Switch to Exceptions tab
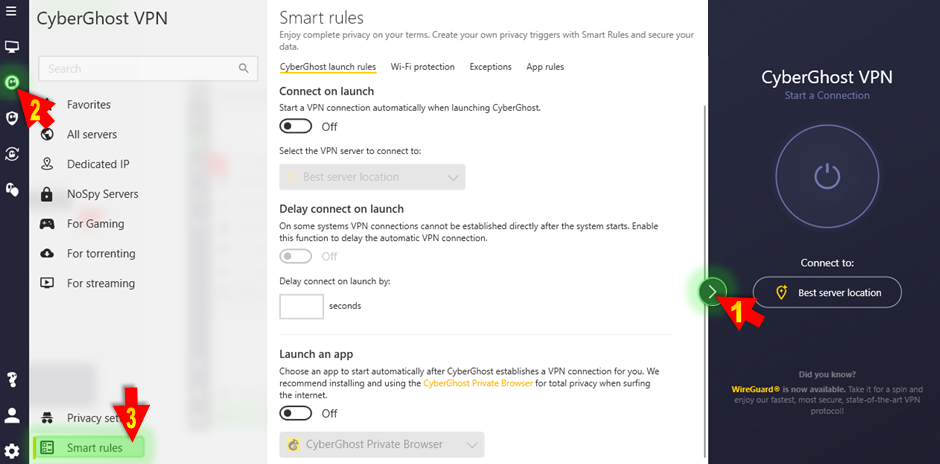 coord(490,67)
